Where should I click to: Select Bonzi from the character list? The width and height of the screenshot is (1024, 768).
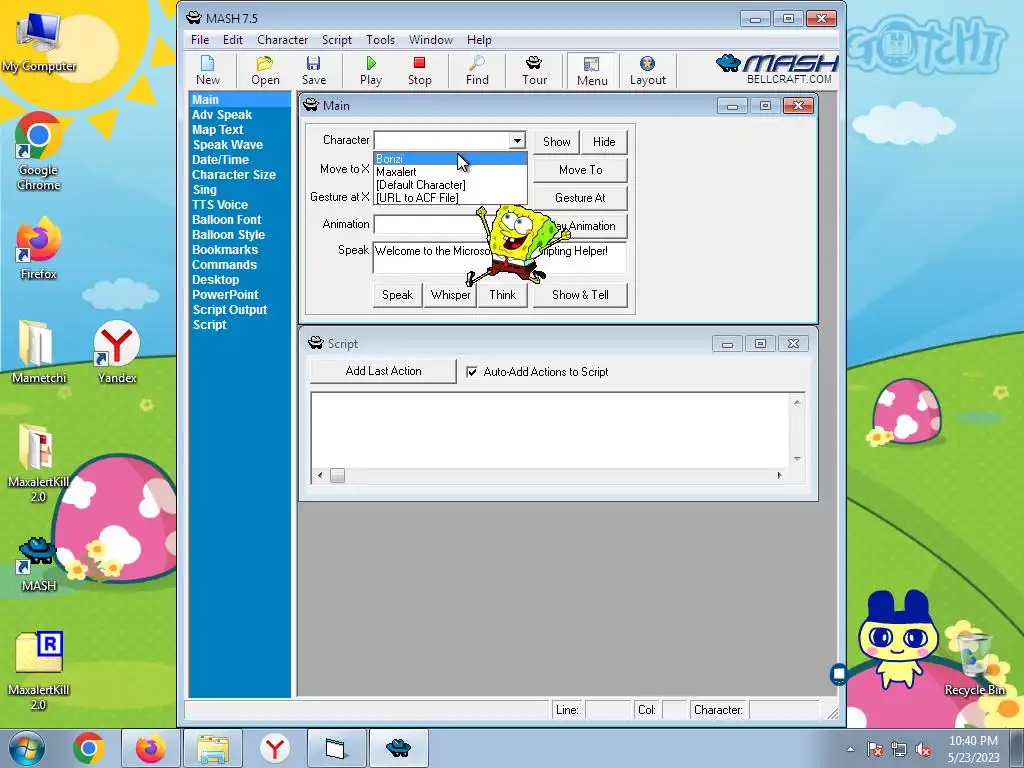point(450,159)
